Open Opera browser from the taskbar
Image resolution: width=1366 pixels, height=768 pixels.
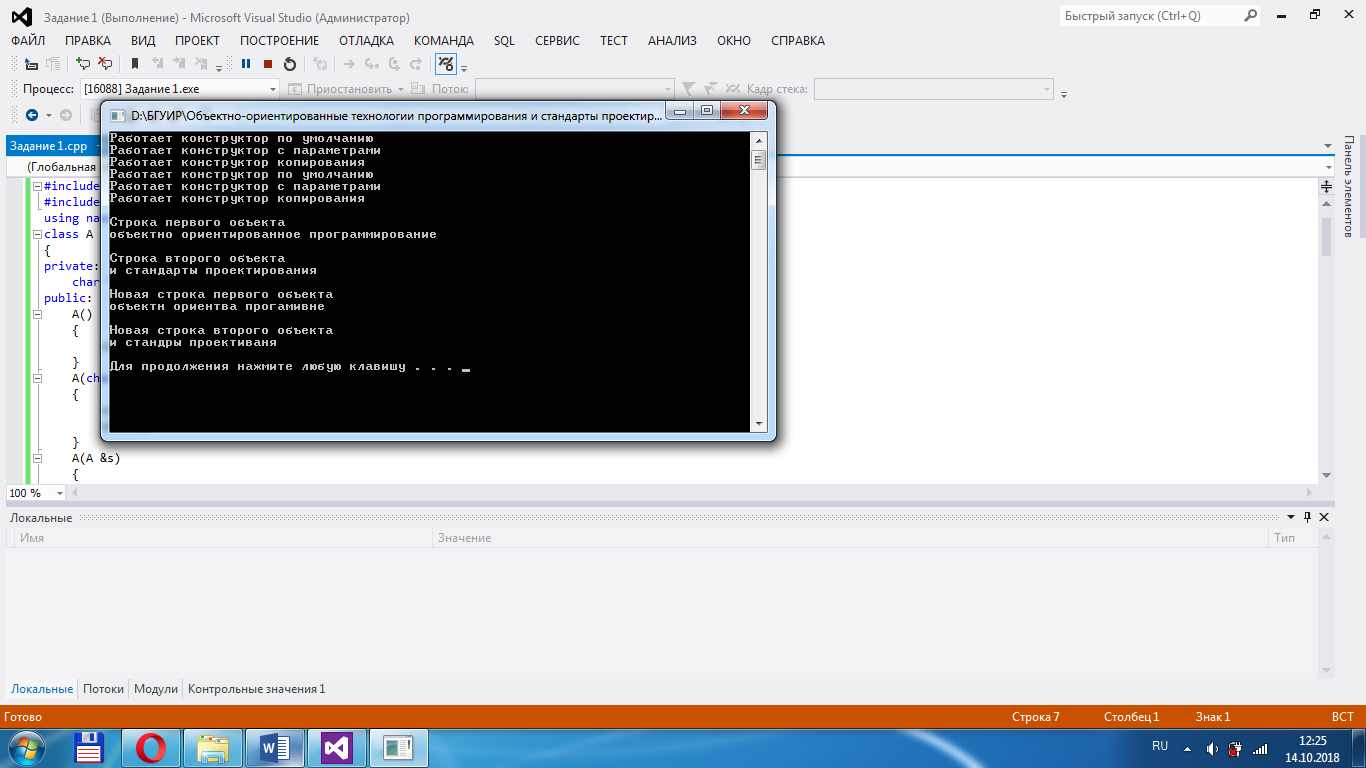click(151, 747)
